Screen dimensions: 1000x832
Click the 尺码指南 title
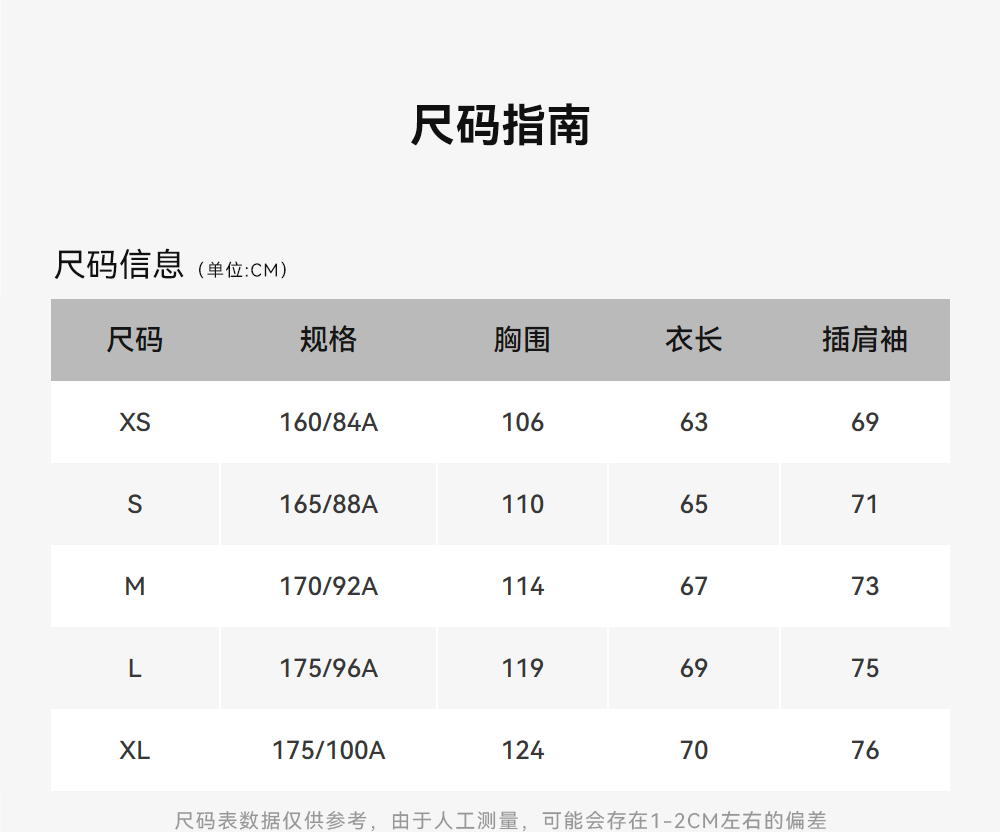pyautogui.click(x=500, y=126)
